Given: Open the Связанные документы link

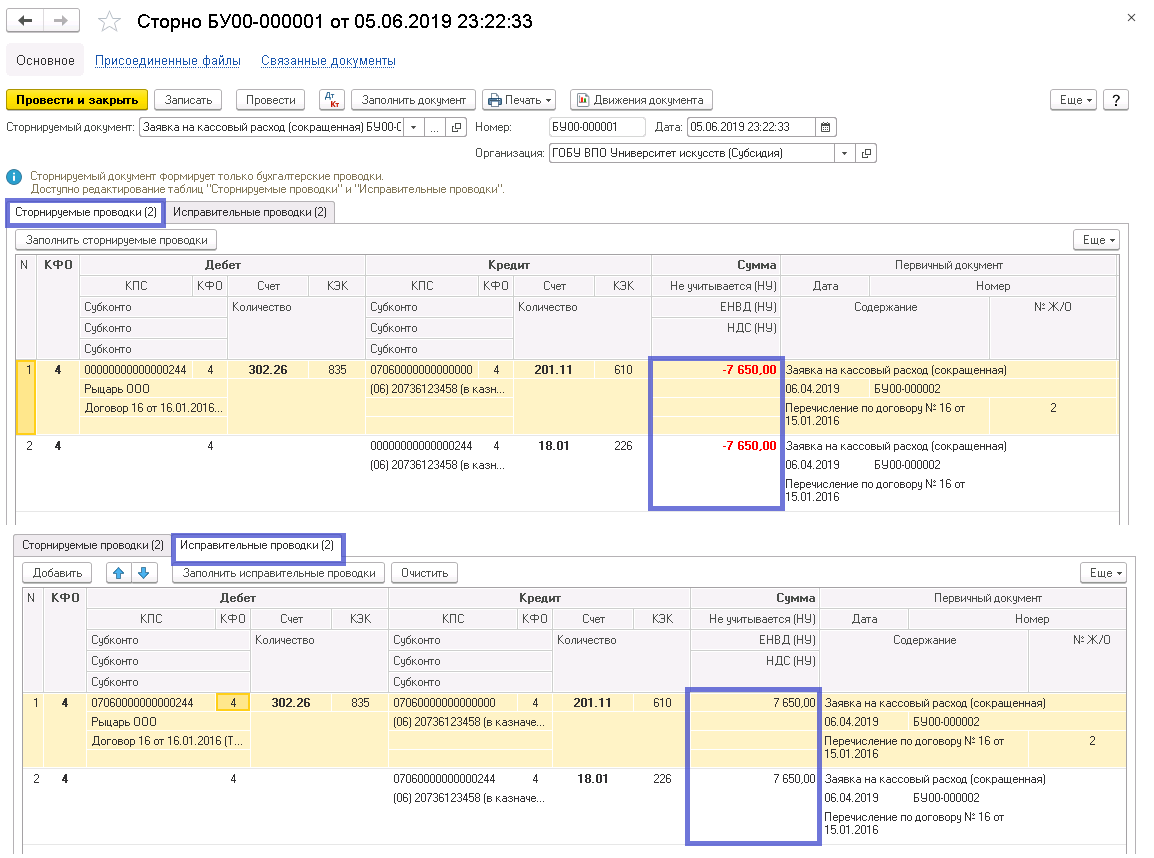Looking at the screenshot, I should pos(328,61).
